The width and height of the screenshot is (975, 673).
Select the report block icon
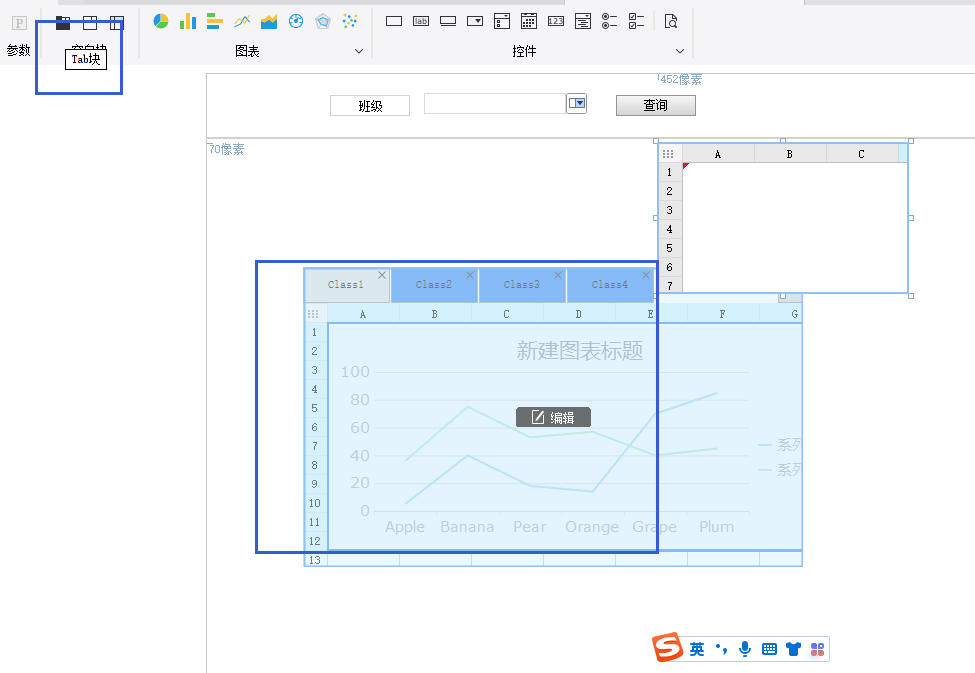click(x=117, y=23)
